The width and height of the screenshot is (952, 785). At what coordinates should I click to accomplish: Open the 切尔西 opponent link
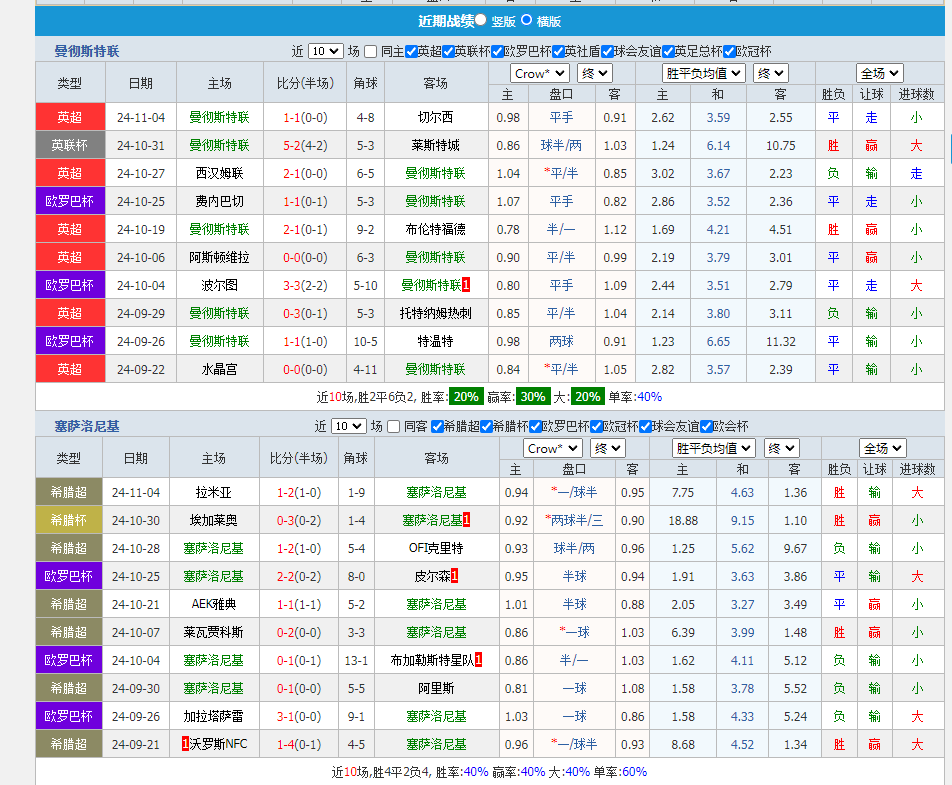pyautogui.click(x=435, y=117)
